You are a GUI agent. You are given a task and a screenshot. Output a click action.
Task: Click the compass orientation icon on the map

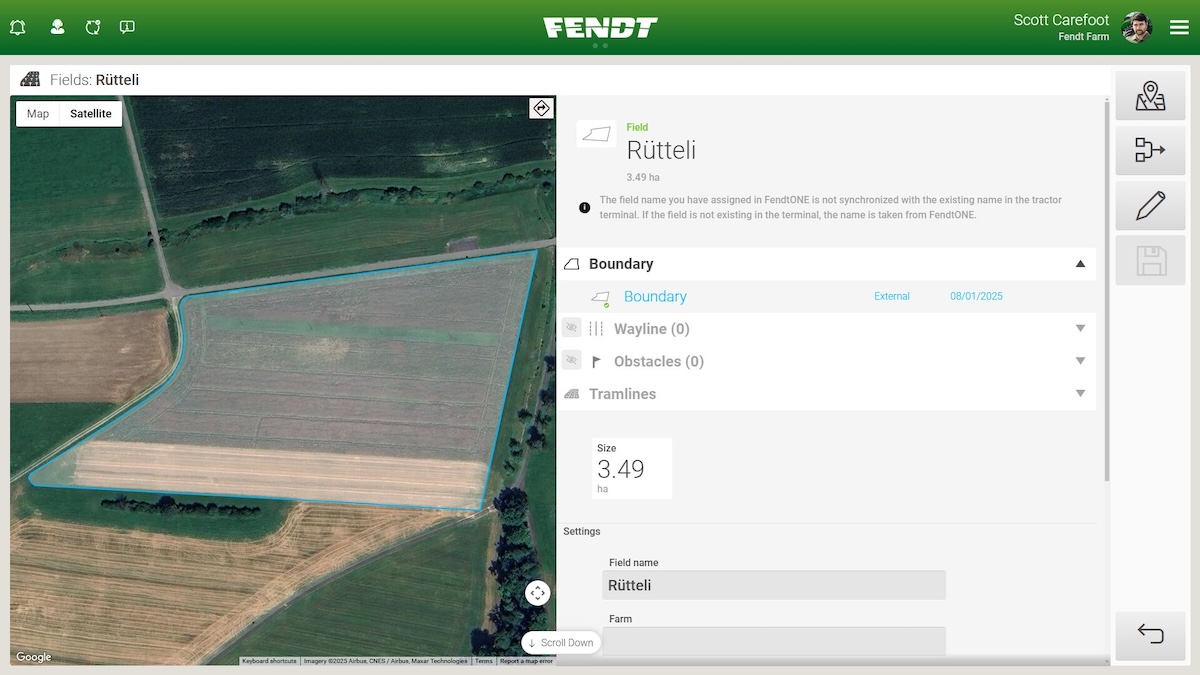pos(540,108)
